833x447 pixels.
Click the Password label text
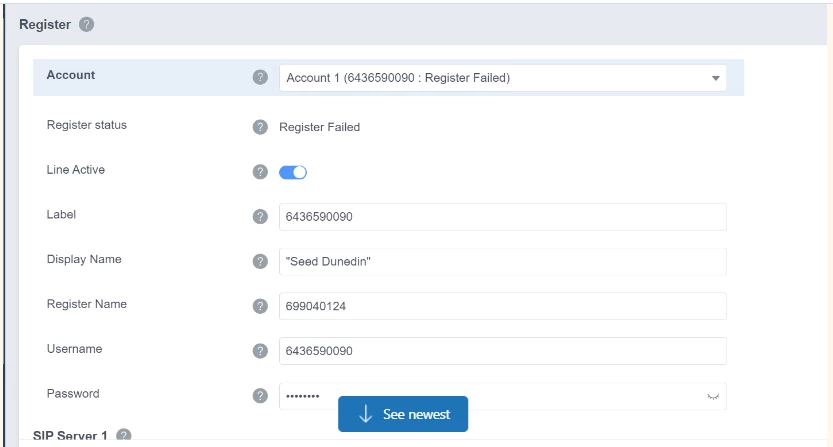click(73, 393)
